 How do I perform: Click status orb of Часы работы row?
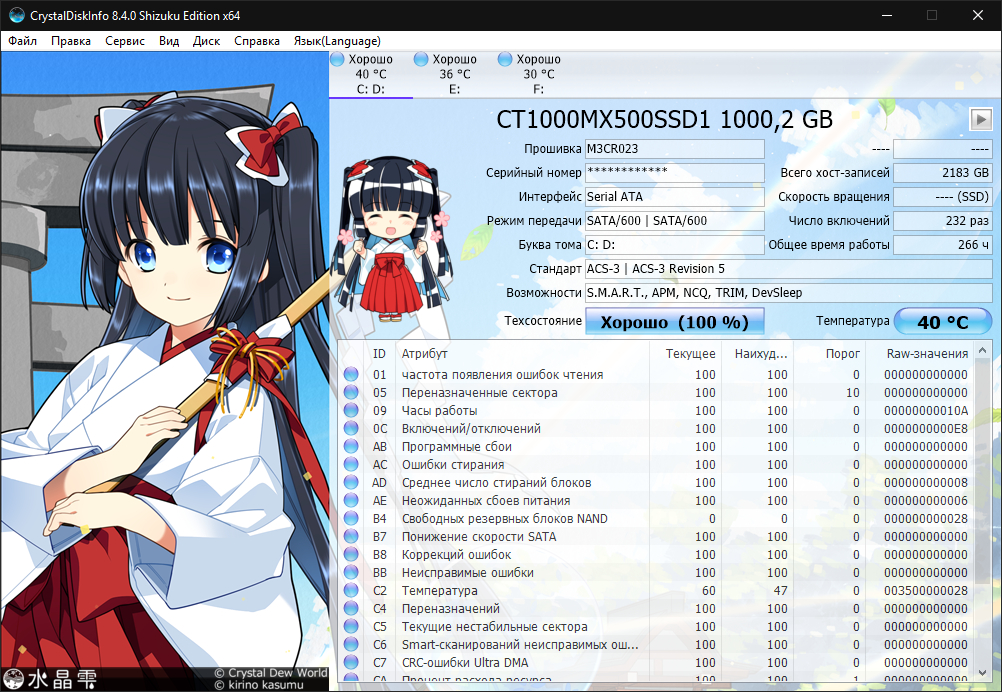click(x=351, y=410)
